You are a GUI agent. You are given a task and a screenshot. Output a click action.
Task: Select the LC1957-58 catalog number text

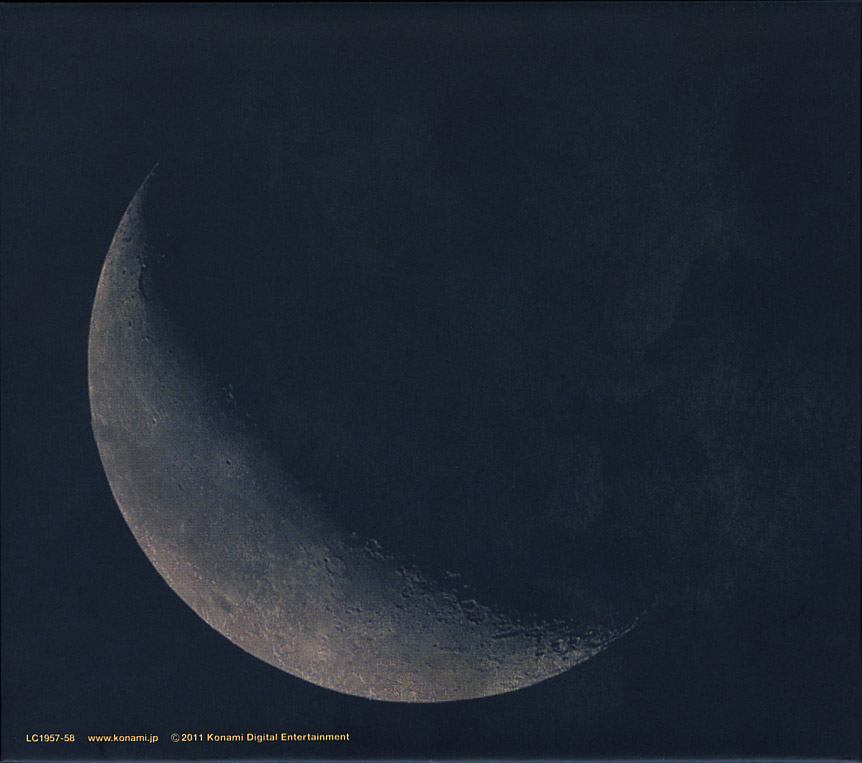[x=50, y=738]
